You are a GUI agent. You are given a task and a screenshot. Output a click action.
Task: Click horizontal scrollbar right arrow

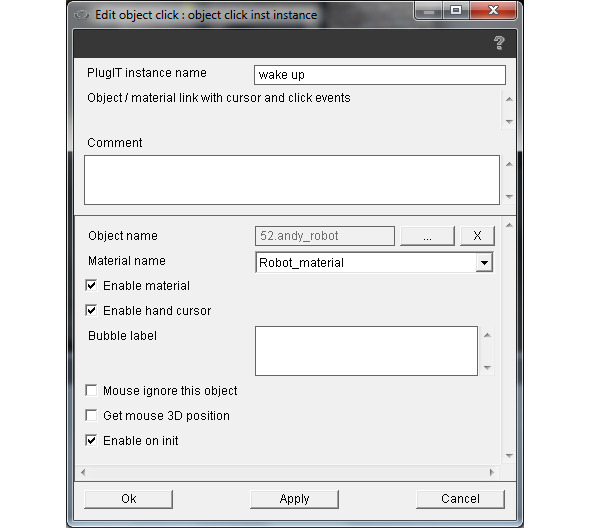click(x=491, y=472)
